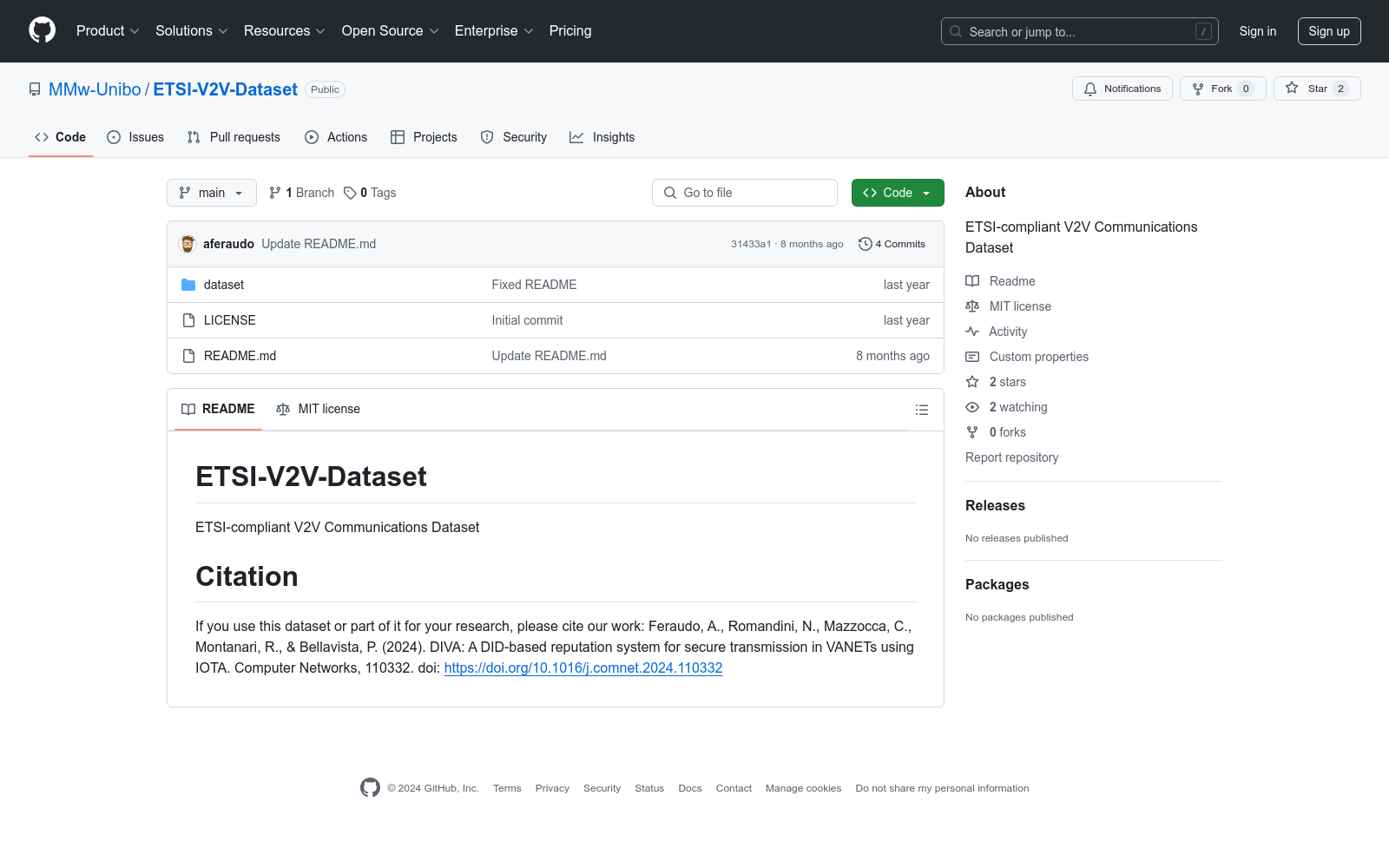This screenshot has width=1389, height=868.
Task: Expand the Open Source menu
Action: point(391,31)
